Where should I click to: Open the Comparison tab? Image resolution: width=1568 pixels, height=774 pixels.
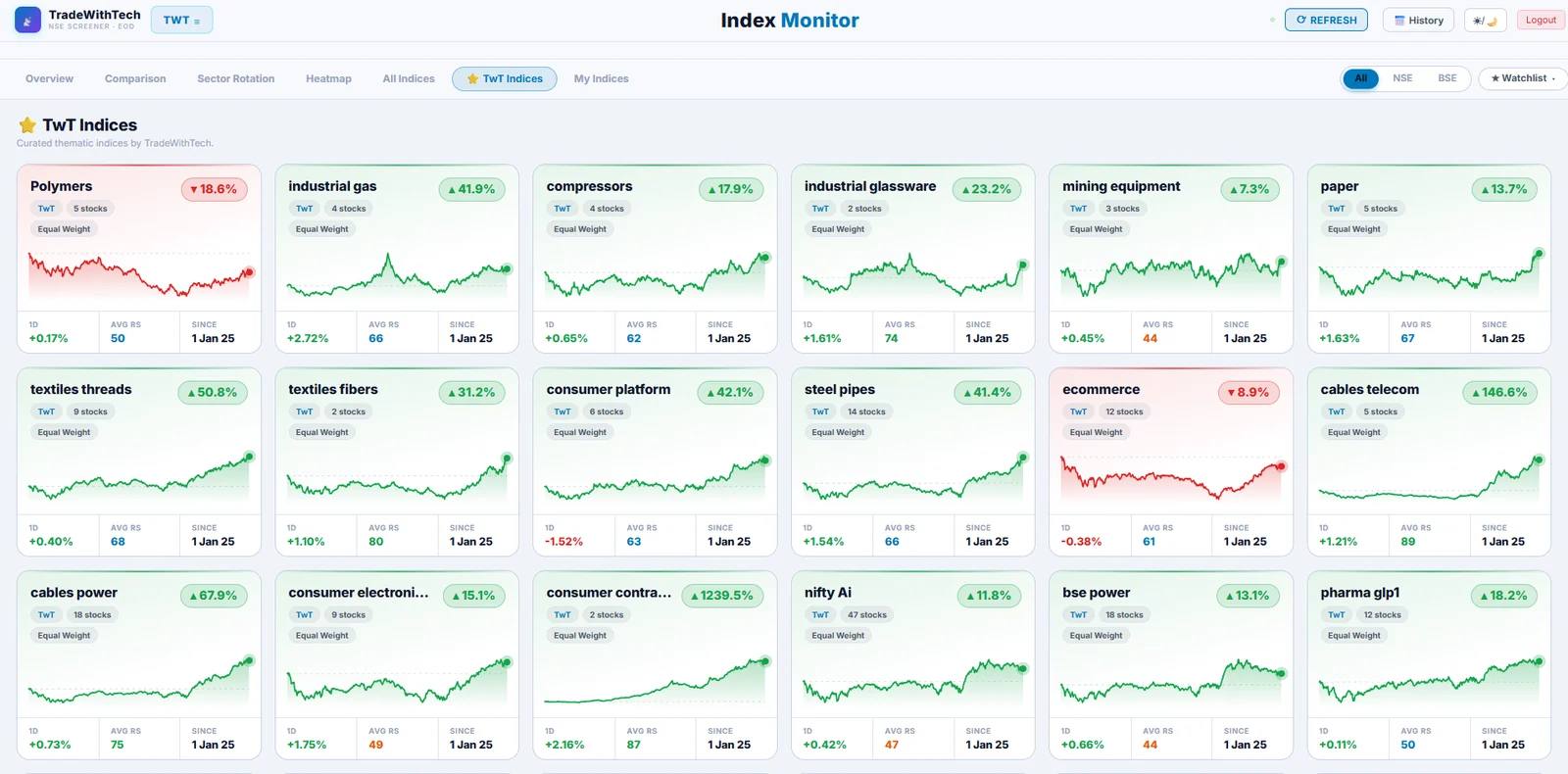pyautogui.click(x=135, y=78)
